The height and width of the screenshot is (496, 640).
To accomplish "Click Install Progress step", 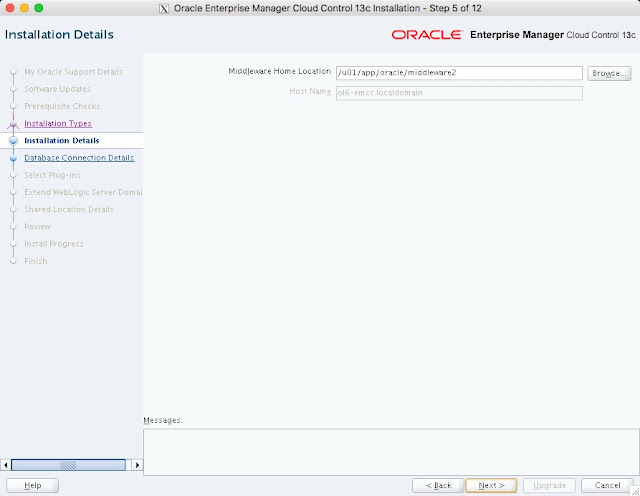I will click(54, 244).
